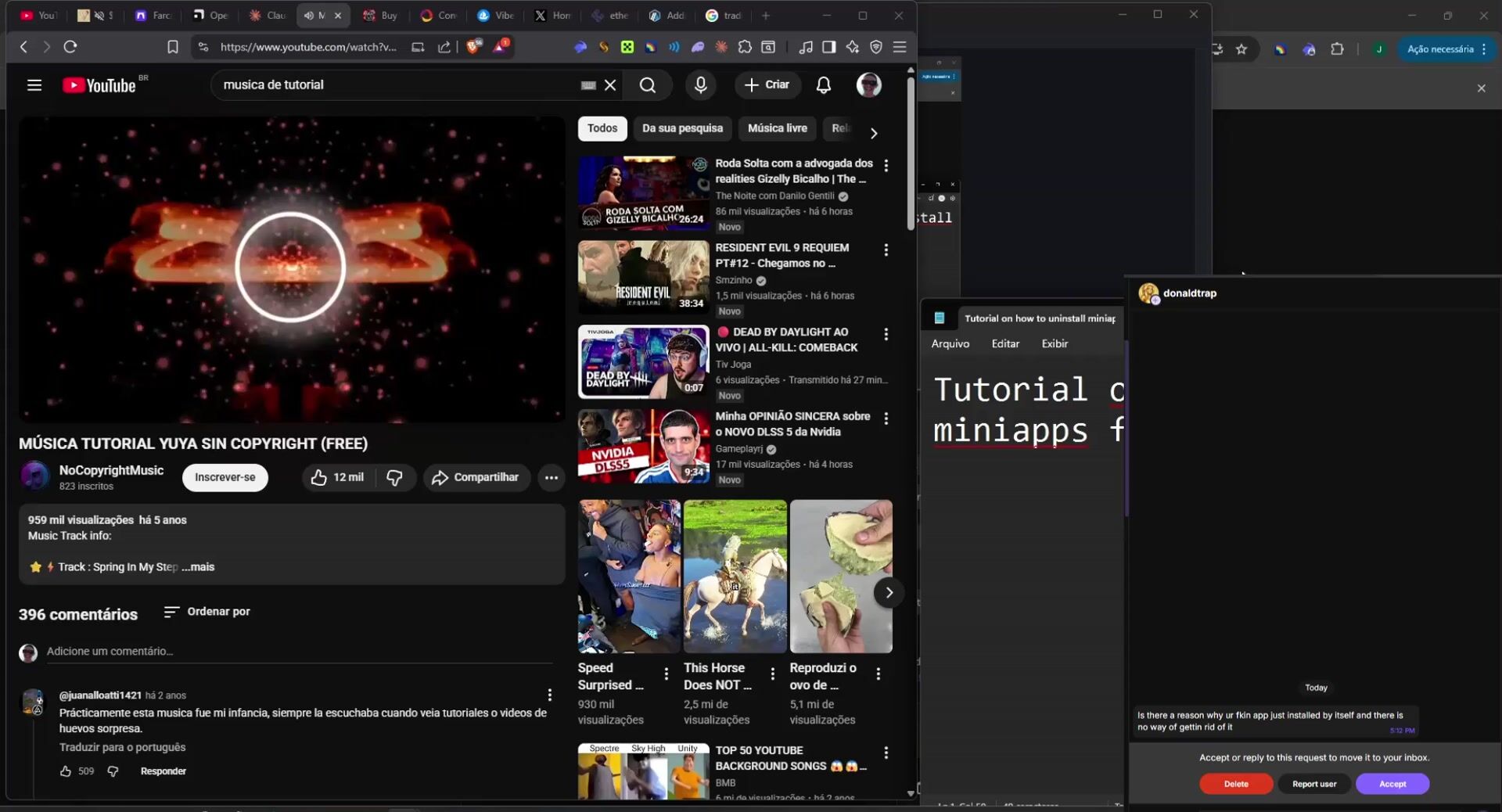
Task: Open the Arquivo menu in Notepad
Action: click(x=950, y=343)
